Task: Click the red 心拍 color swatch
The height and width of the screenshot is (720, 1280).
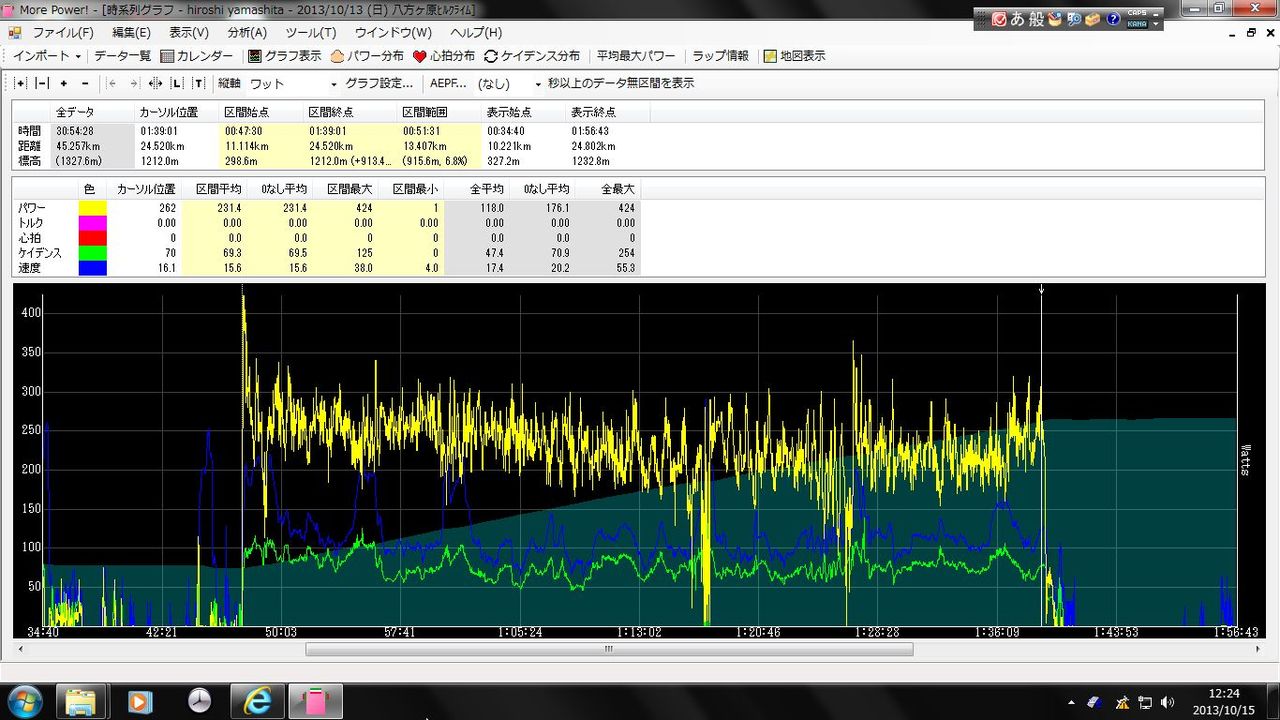Action: coord(92,238)
